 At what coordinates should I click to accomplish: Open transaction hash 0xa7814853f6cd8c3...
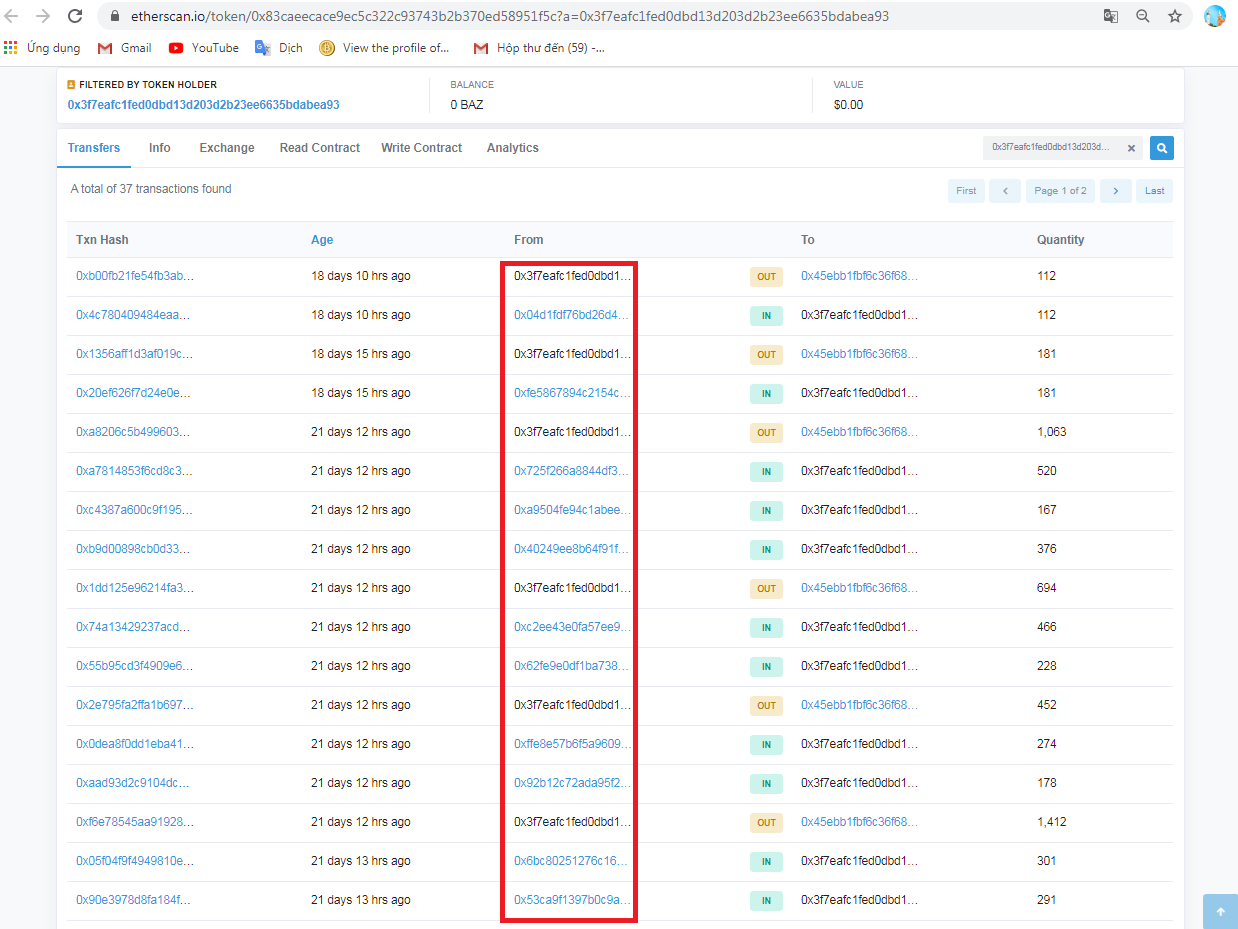point(135,471)
